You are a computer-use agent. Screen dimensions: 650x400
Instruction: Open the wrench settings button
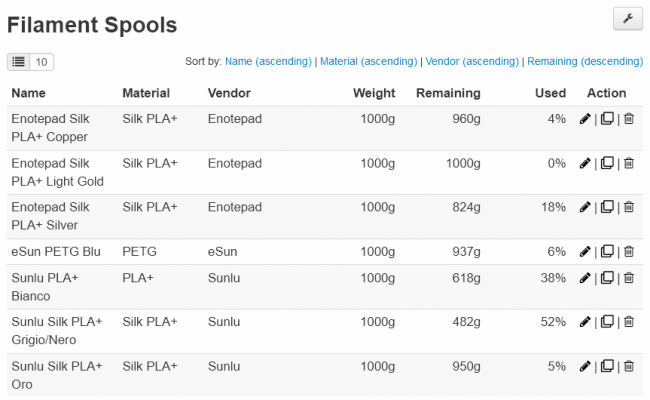(x=627, y=19)
